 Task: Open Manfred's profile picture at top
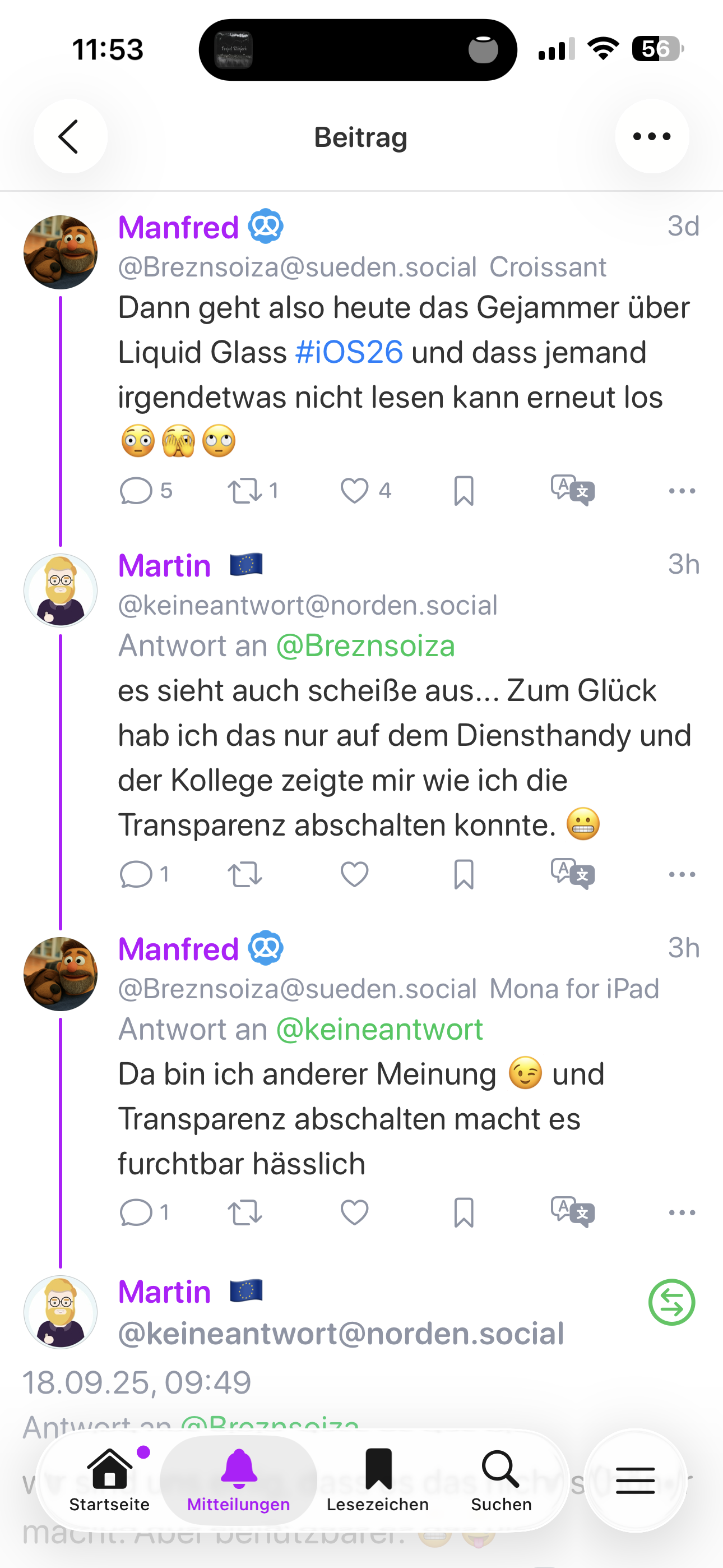coord(61,252)
